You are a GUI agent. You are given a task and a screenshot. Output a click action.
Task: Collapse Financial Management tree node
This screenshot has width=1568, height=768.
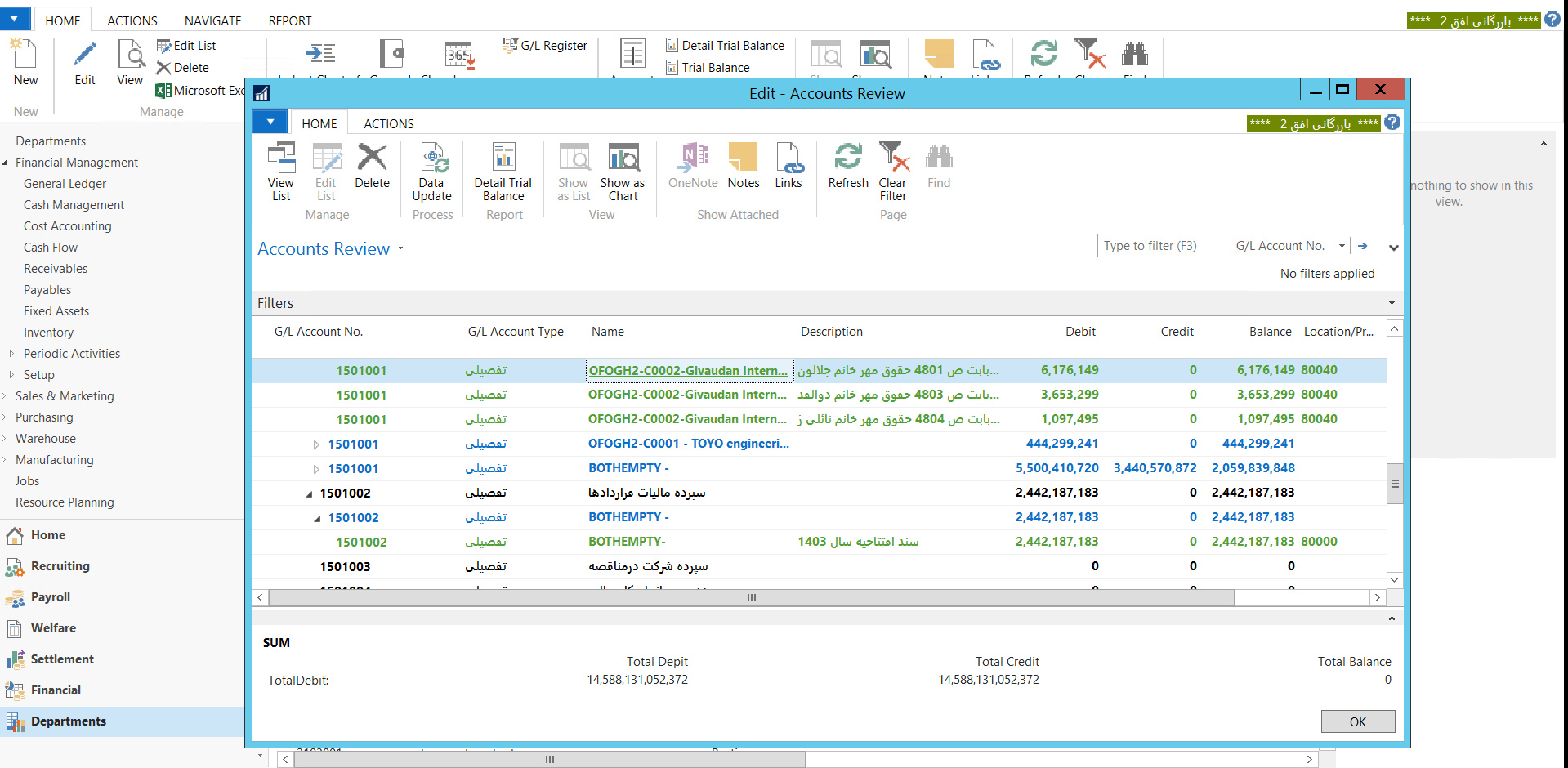coord(5,163)
